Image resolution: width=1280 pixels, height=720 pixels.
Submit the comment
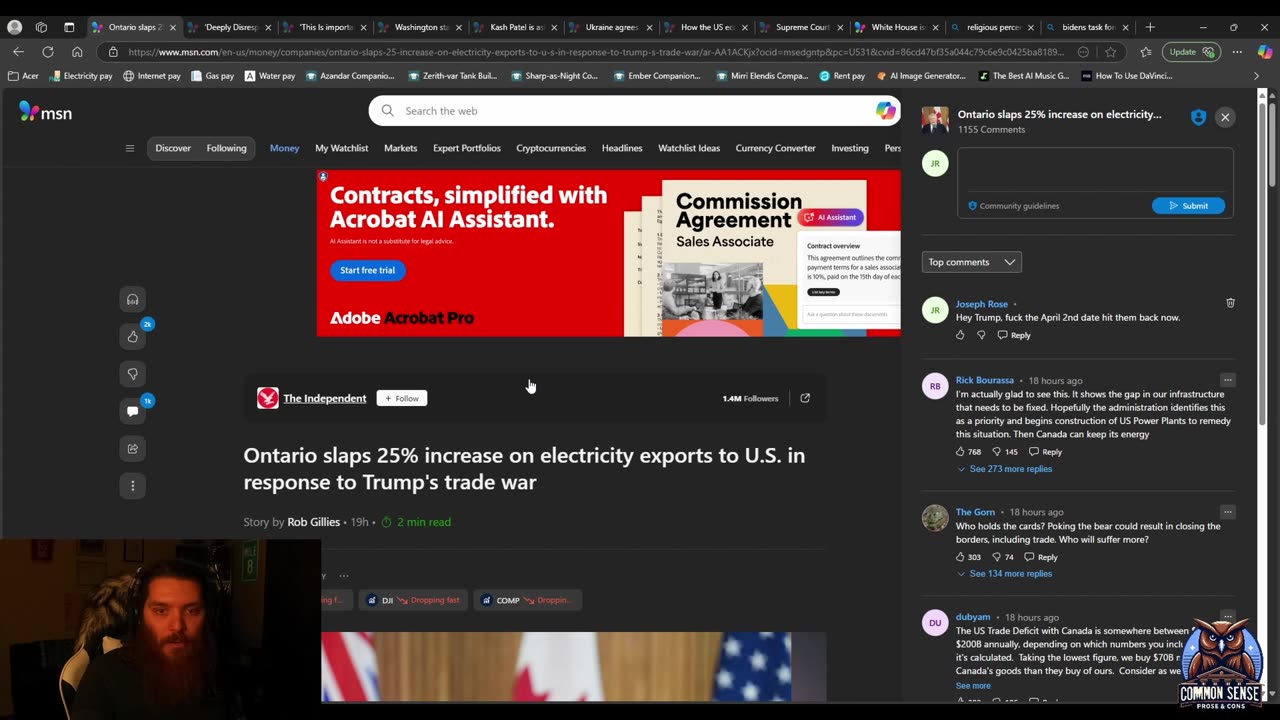1188,206
